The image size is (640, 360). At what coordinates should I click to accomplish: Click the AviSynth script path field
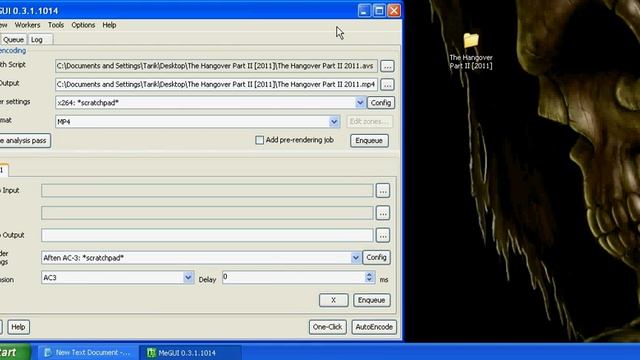[x=216, y=66]
